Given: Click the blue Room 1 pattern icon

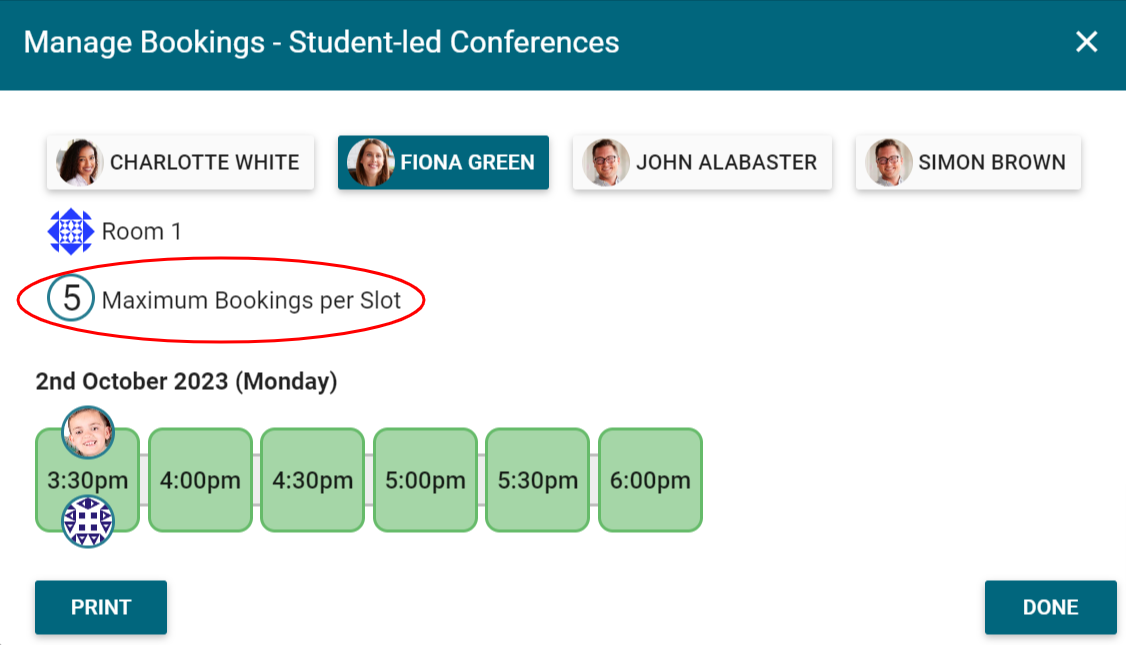Looking at the screenshot, I should click(x=70, y=232).
